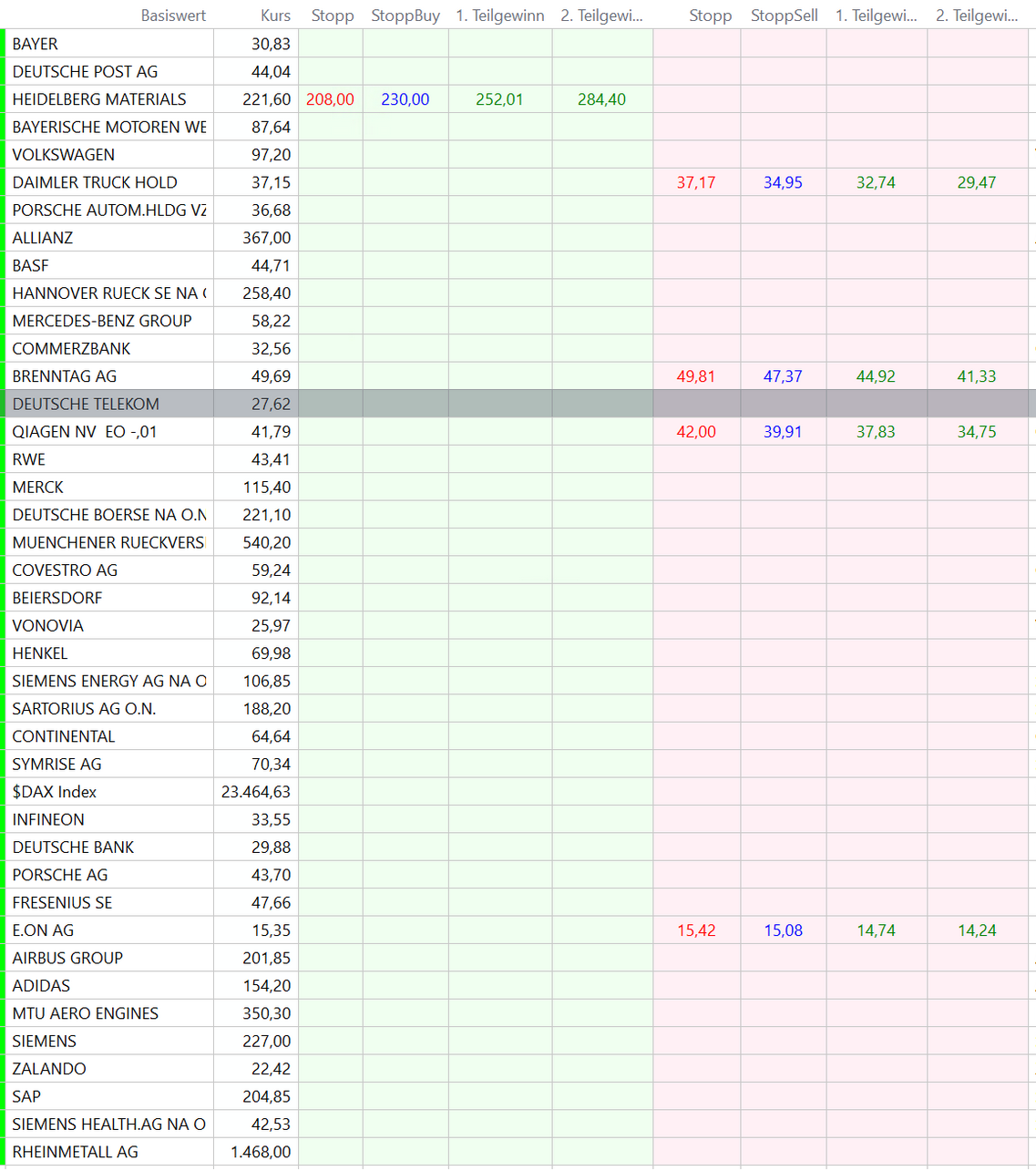Screen dimensions: 1036x1171
Task: Select the 1. Teilgewinn header in green section
Action: point(500,15)
